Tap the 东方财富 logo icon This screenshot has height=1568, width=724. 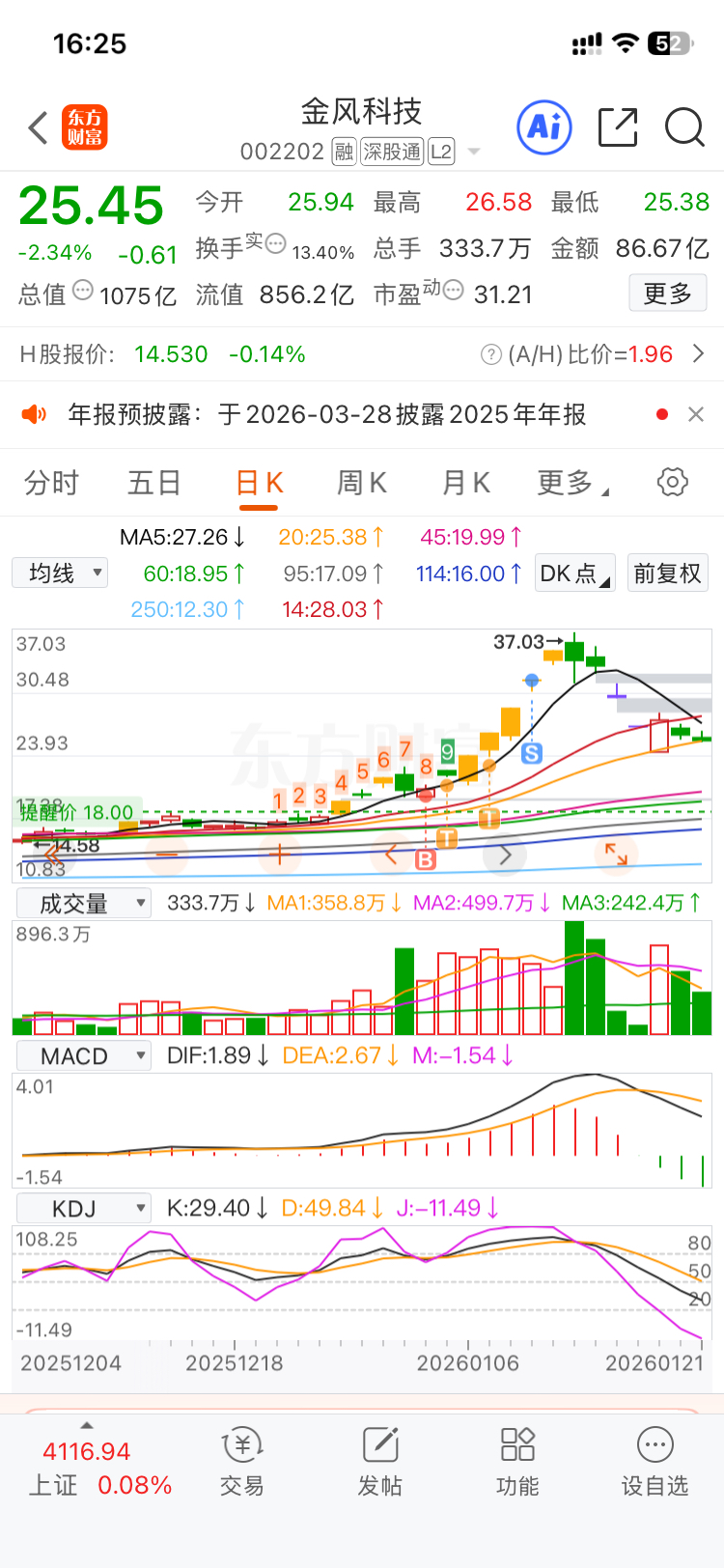pyautogui.click(x=85, y=127)
